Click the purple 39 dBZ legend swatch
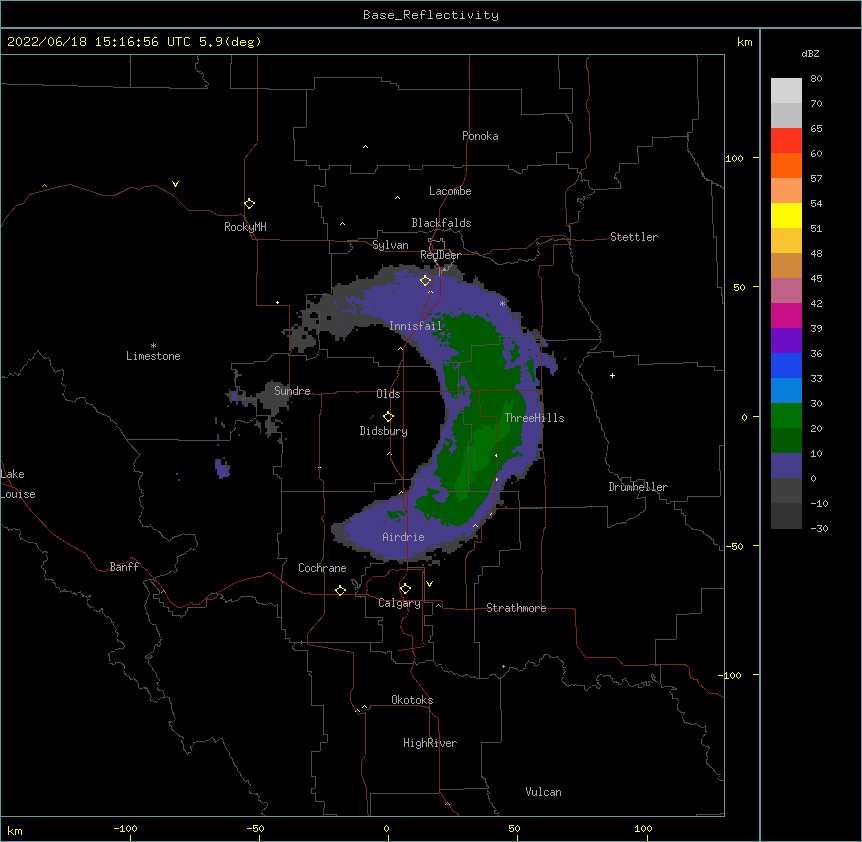 pos(786,341)
